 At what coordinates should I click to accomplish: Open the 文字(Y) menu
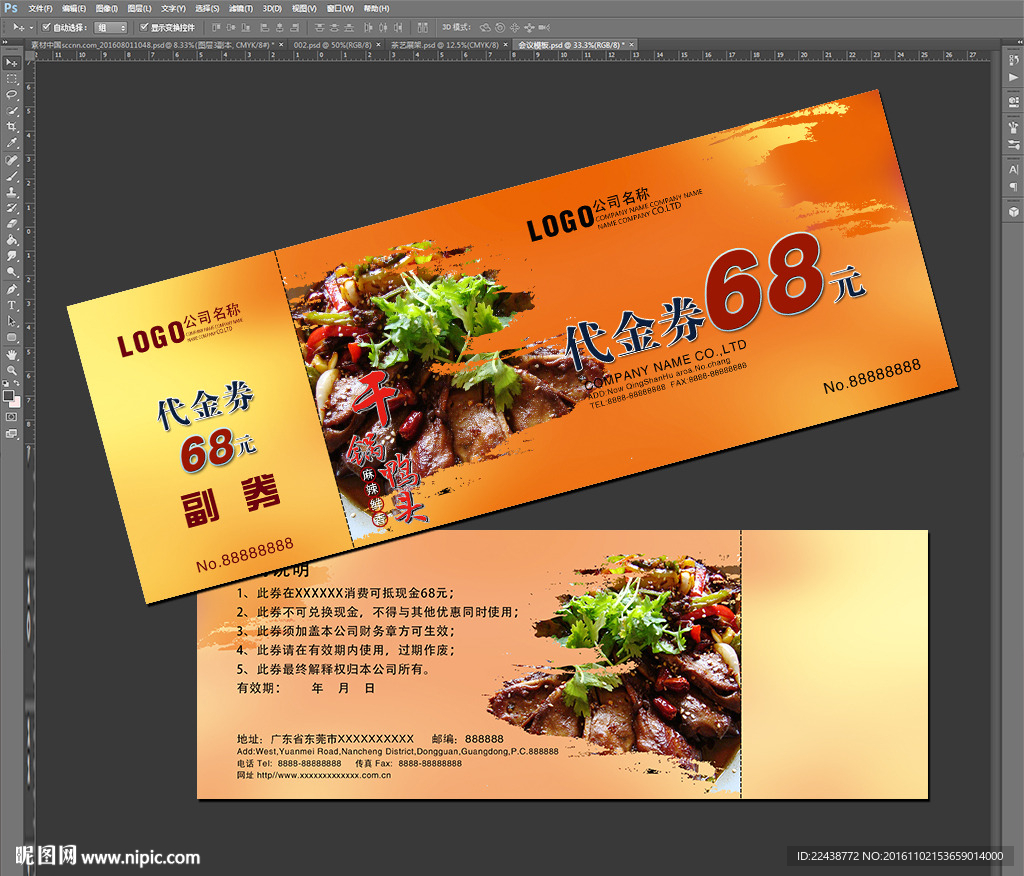coord(173,8)
